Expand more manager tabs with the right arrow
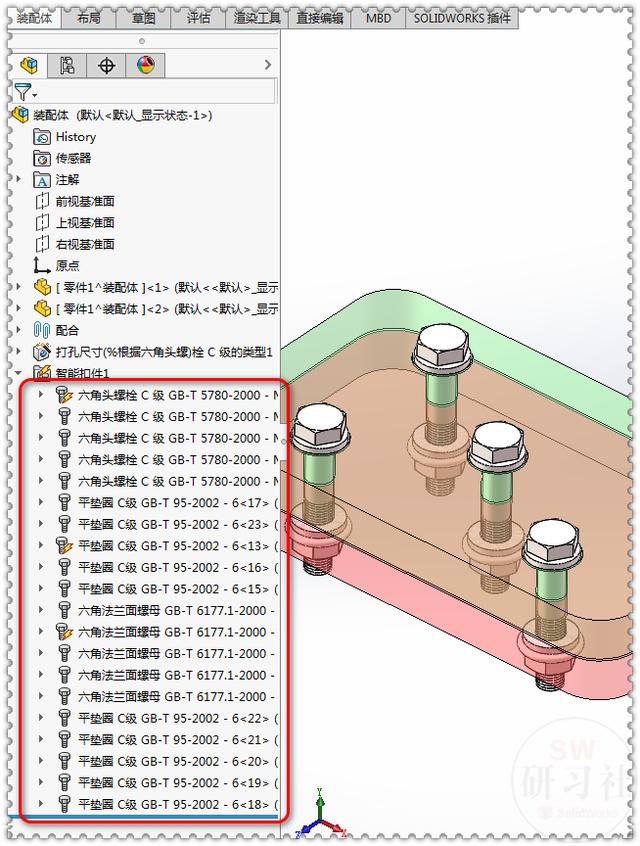Viewport: 640px width, 846px height. [268, 65]
